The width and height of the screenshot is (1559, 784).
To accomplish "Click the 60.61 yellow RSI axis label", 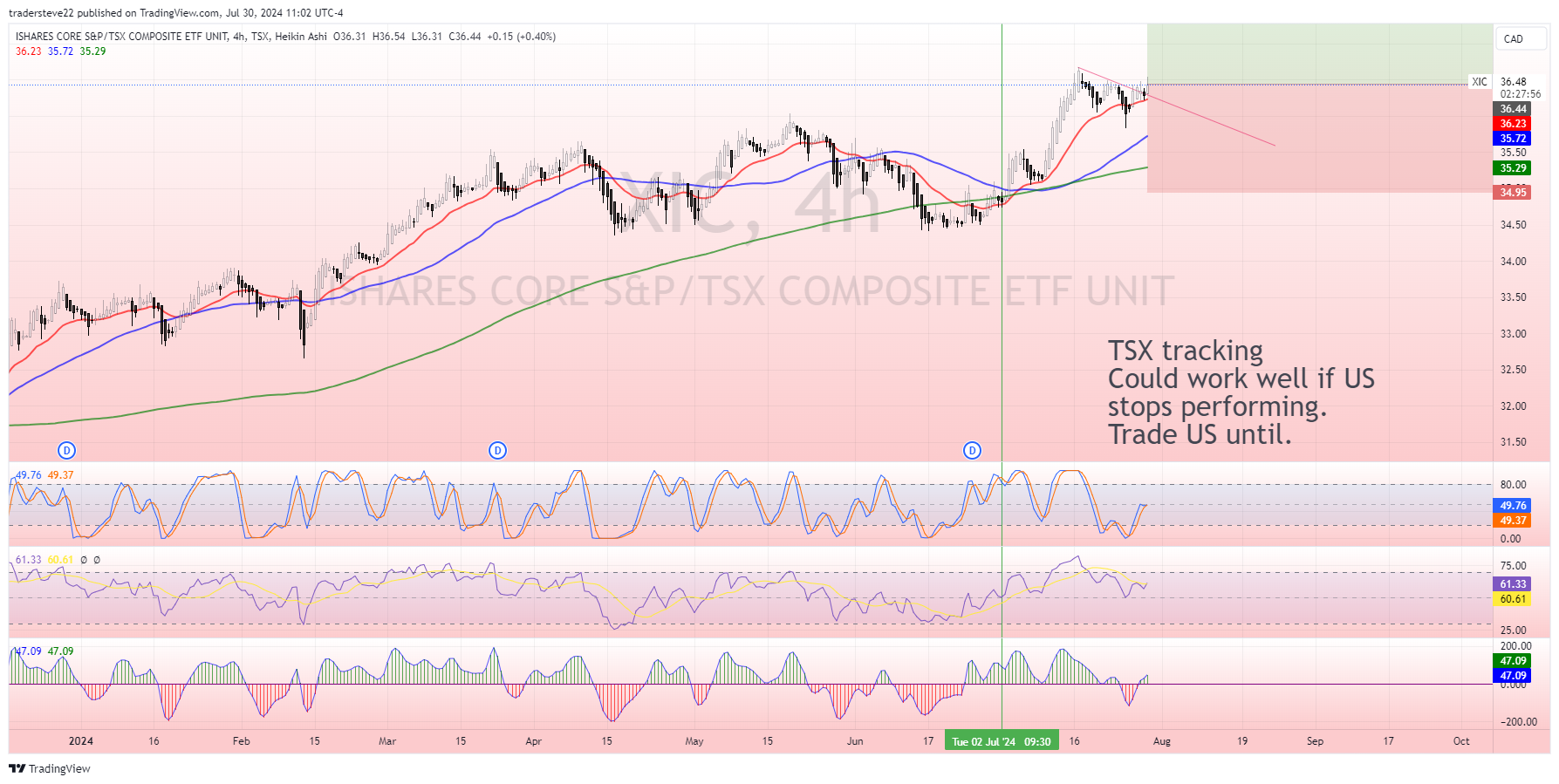I will point(1513,599).
